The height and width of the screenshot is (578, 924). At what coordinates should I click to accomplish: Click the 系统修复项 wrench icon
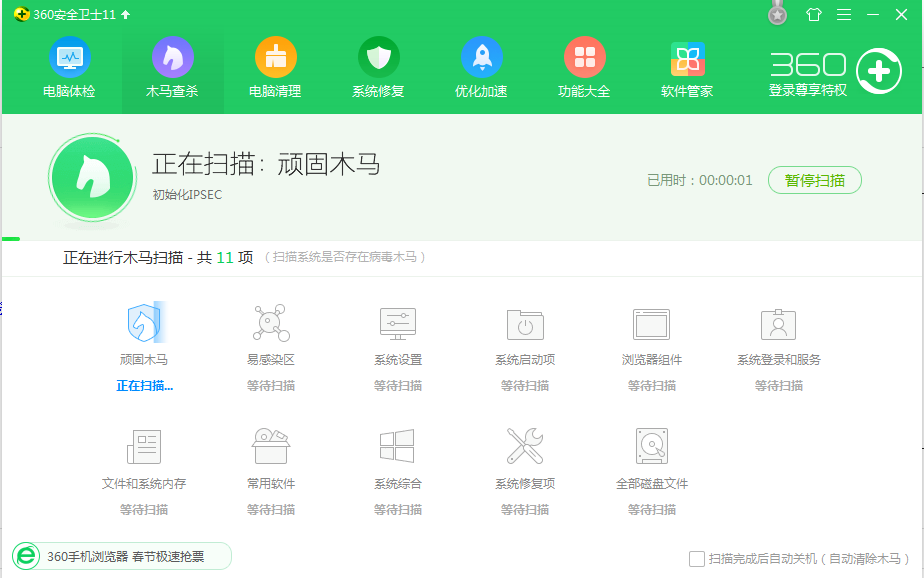pos(525,446)
